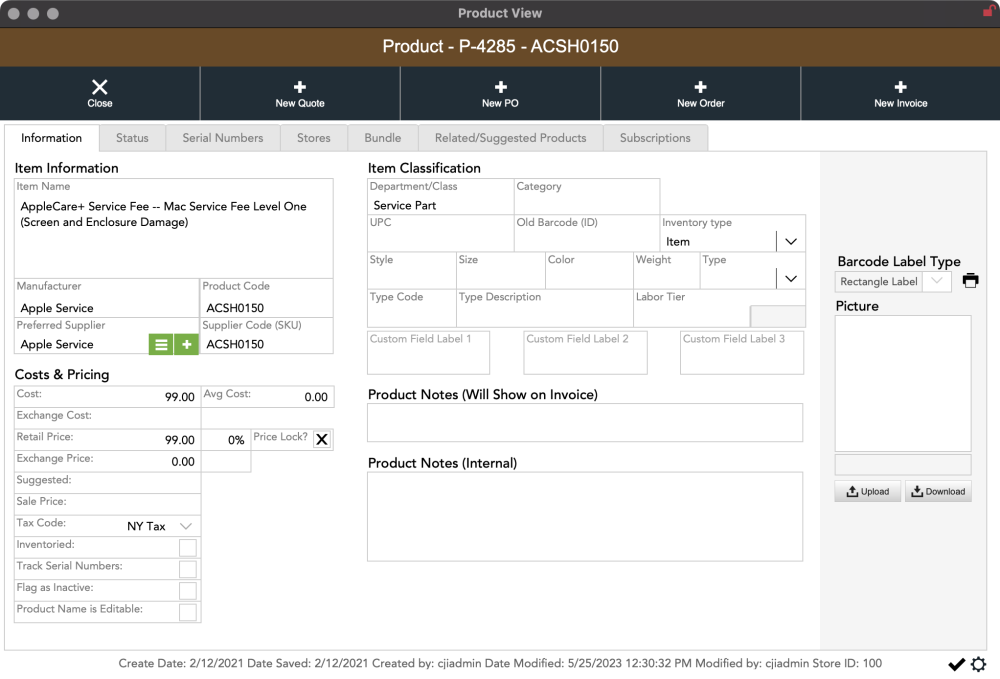Create a New Invoice from toolbar
Screen dimensions: 1000x679
point(900,88)
